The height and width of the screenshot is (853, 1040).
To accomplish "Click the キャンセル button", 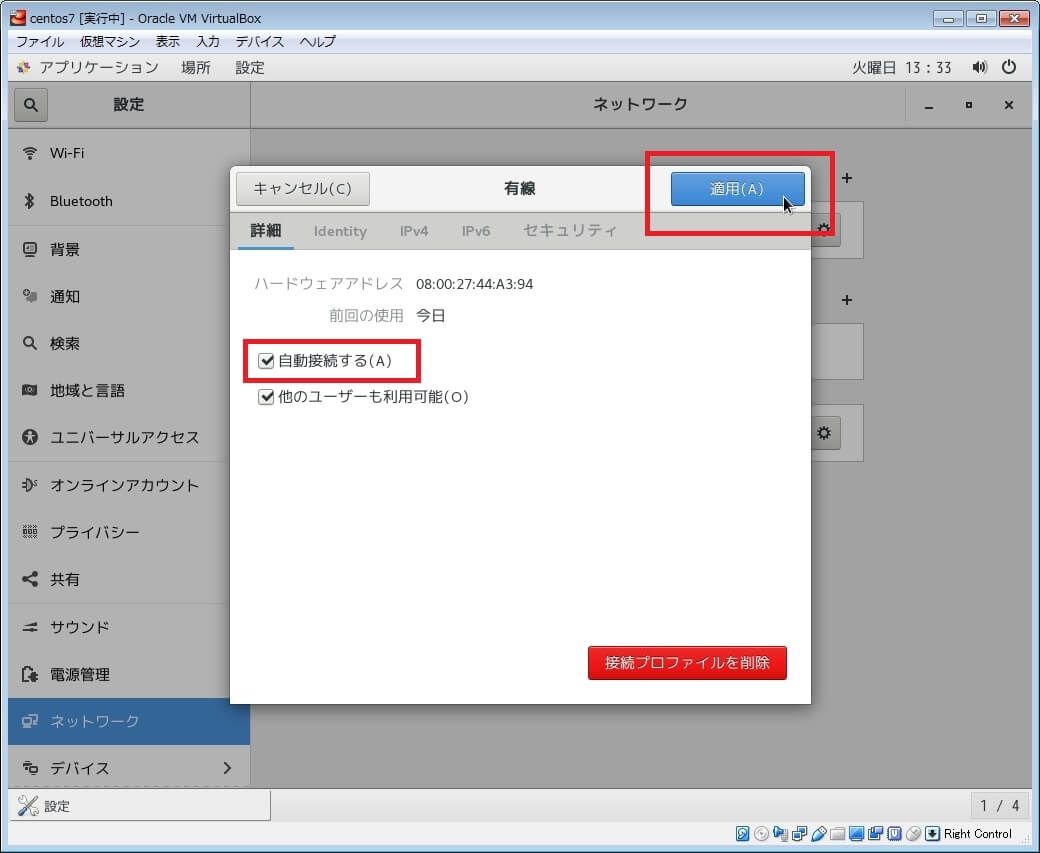I will [302, 189].
